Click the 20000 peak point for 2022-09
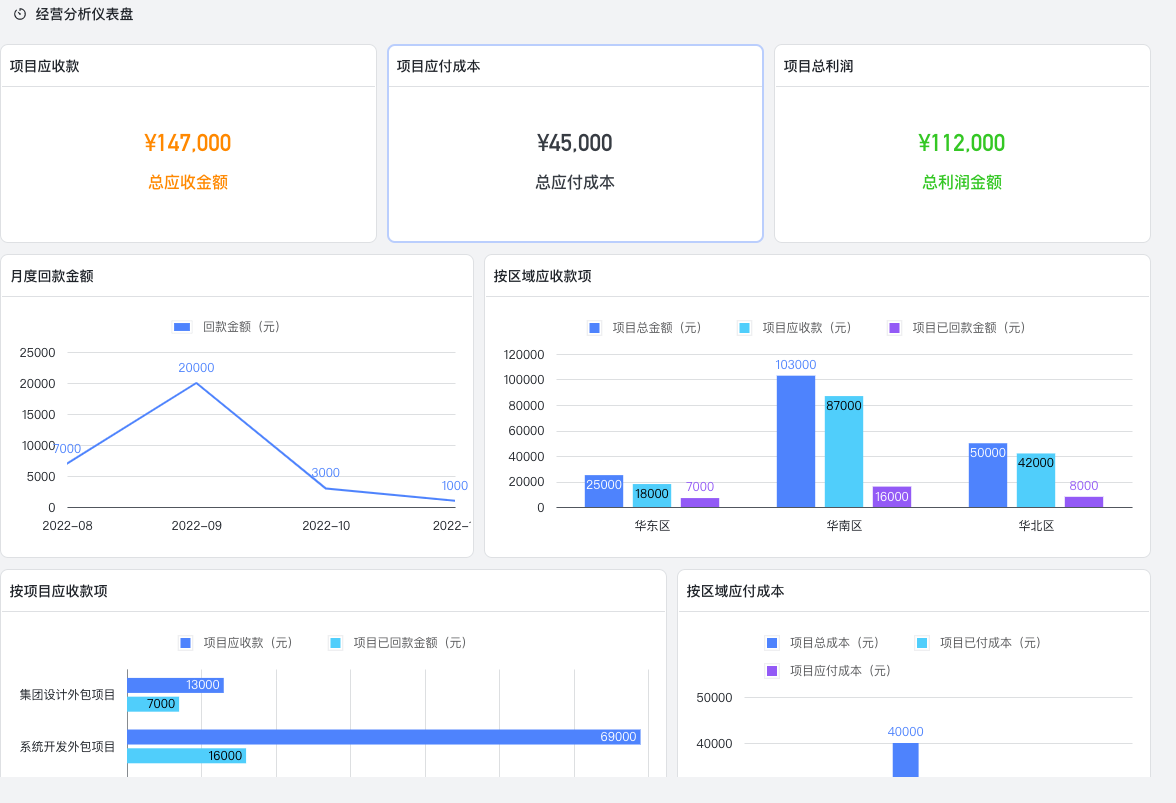 tap(196, 383)
